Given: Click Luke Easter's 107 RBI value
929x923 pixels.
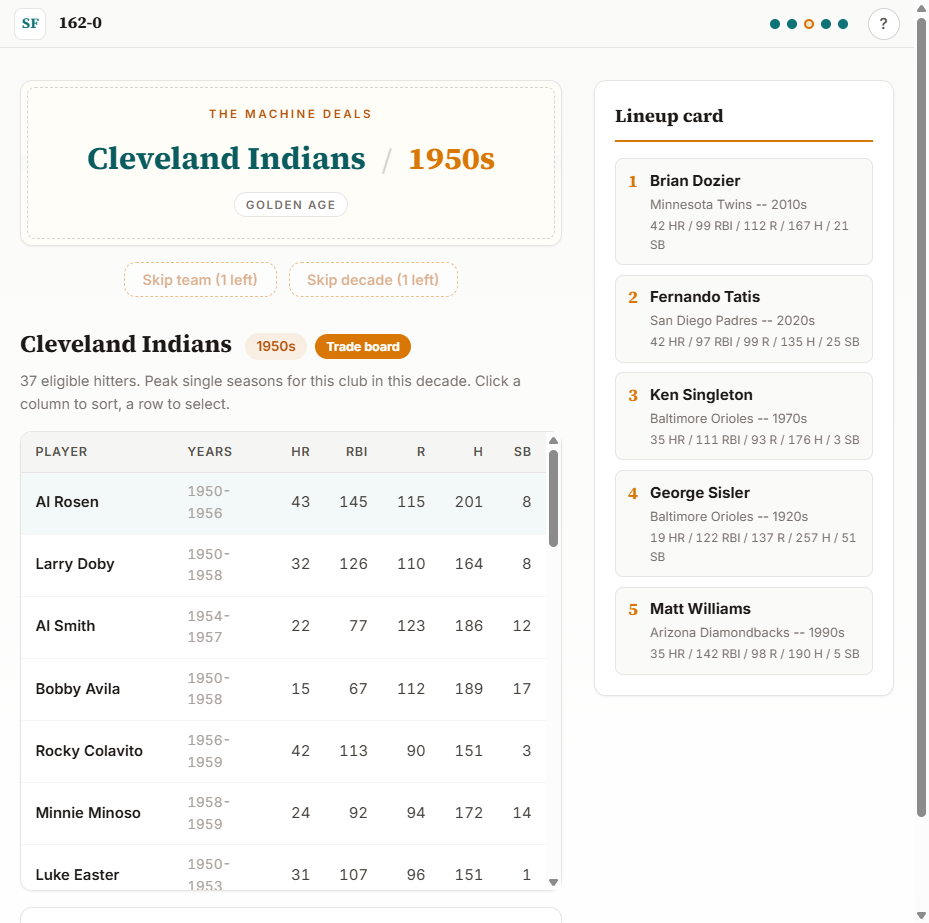Looking at the screenshot, I should point(353,874).
